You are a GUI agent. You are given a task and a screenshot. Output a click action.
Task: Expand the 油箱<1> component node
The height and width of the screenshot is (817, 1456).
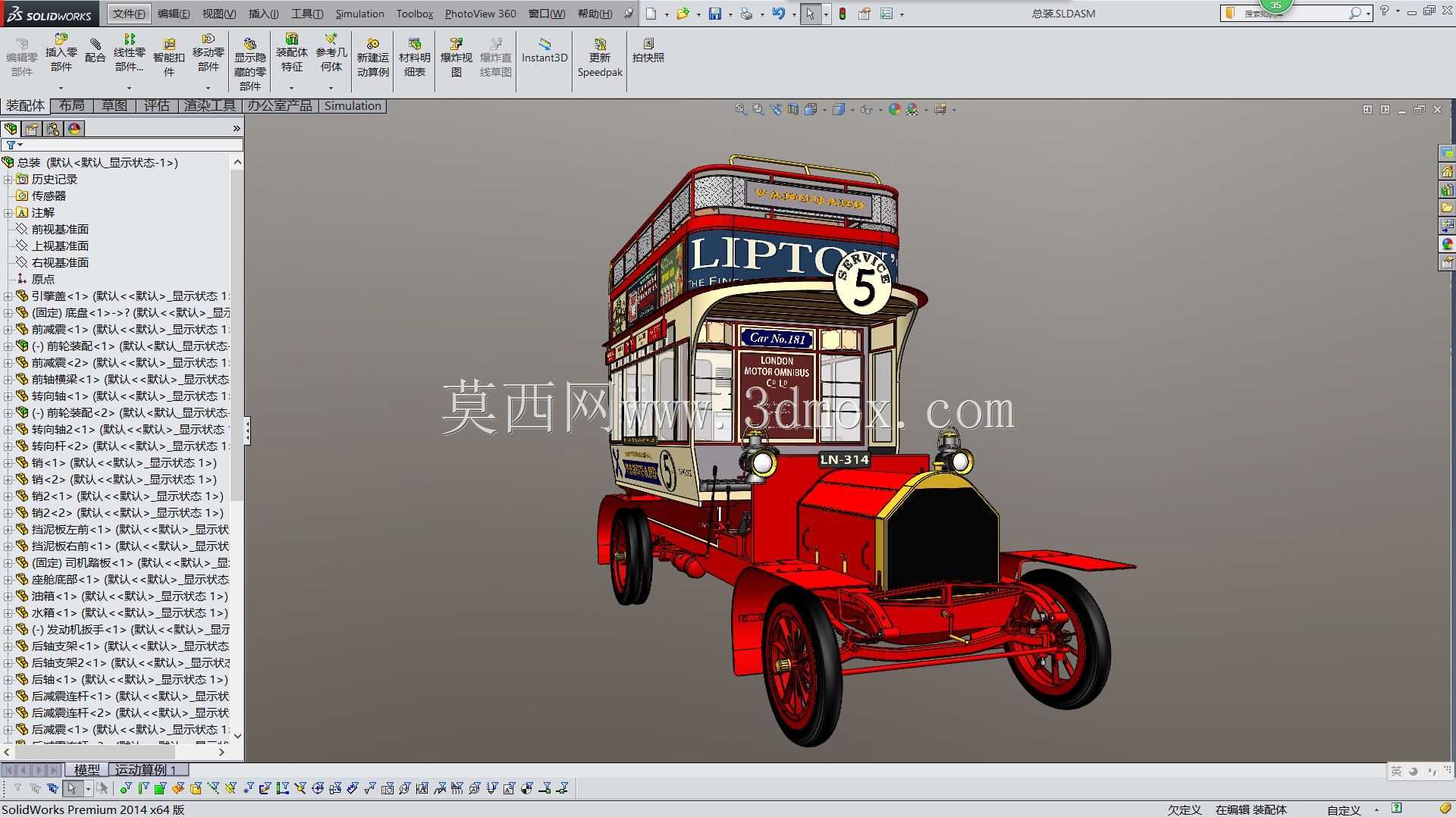click(x=8, y=596)
